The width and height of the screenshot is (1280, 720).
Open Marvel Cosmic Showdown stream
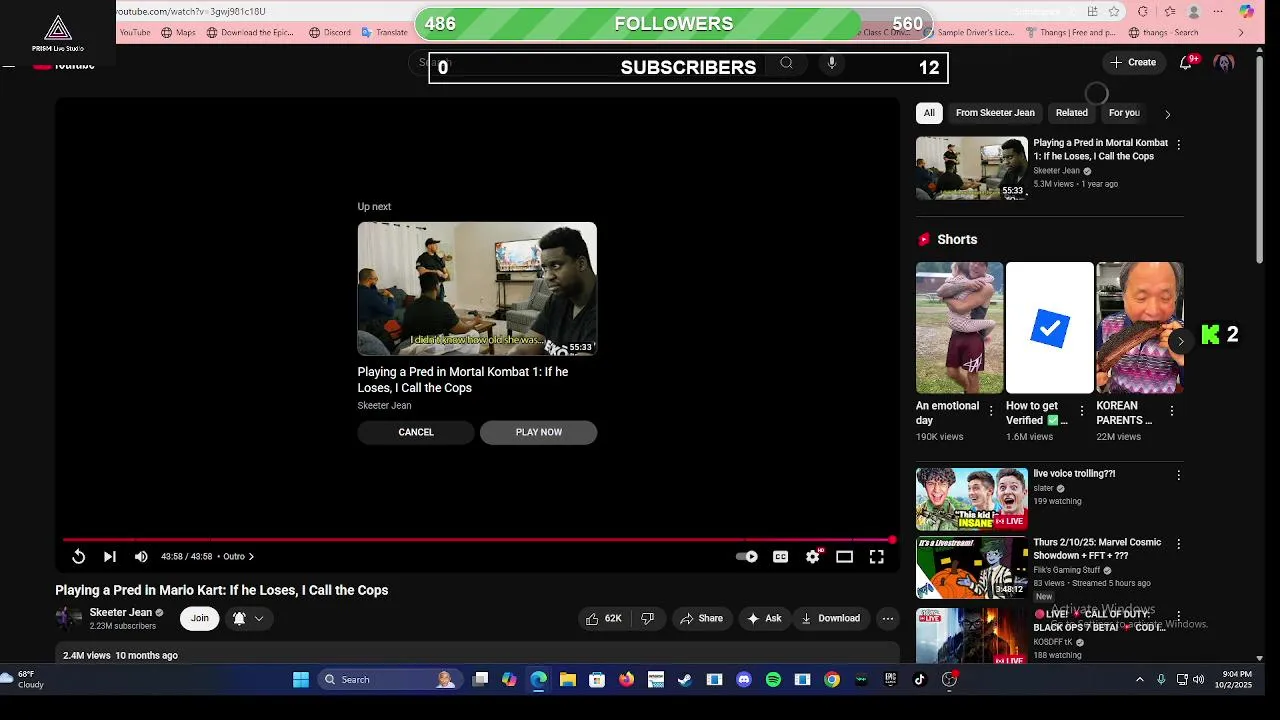[x=971, y=568]
